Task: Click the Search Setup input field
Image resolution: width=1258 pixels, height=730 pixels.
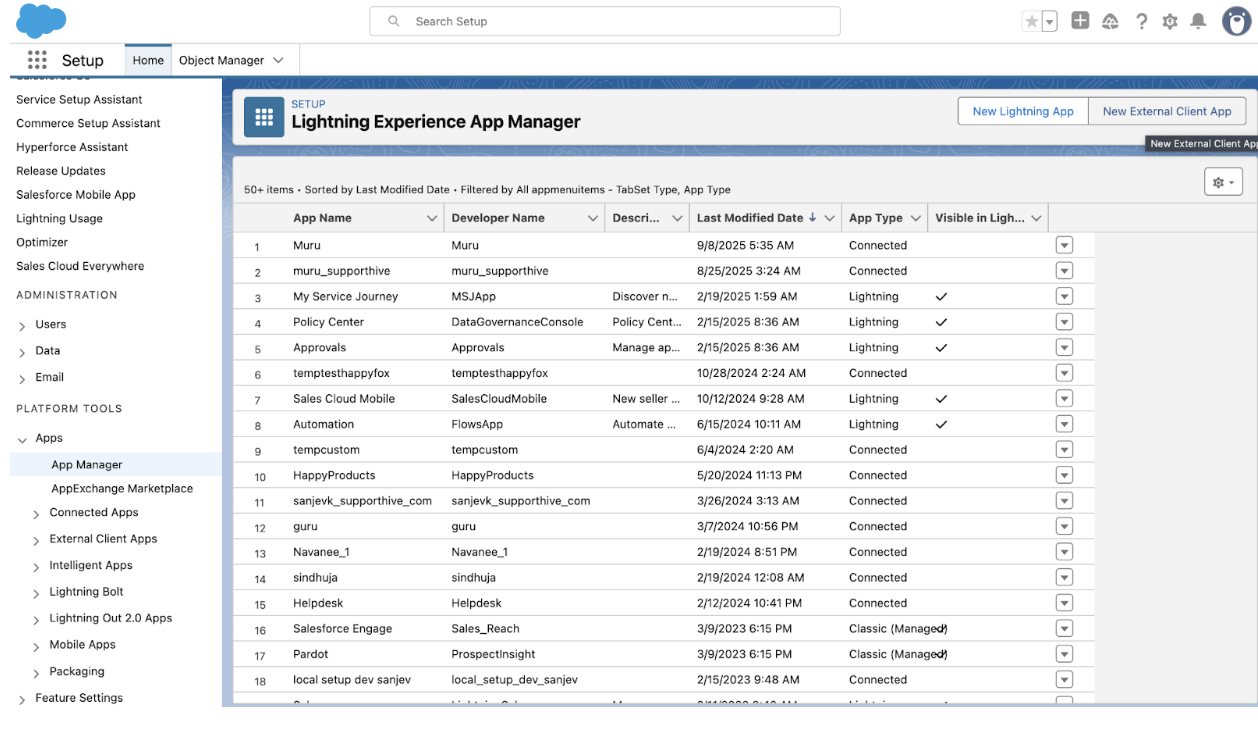Action: click(605, 21)
